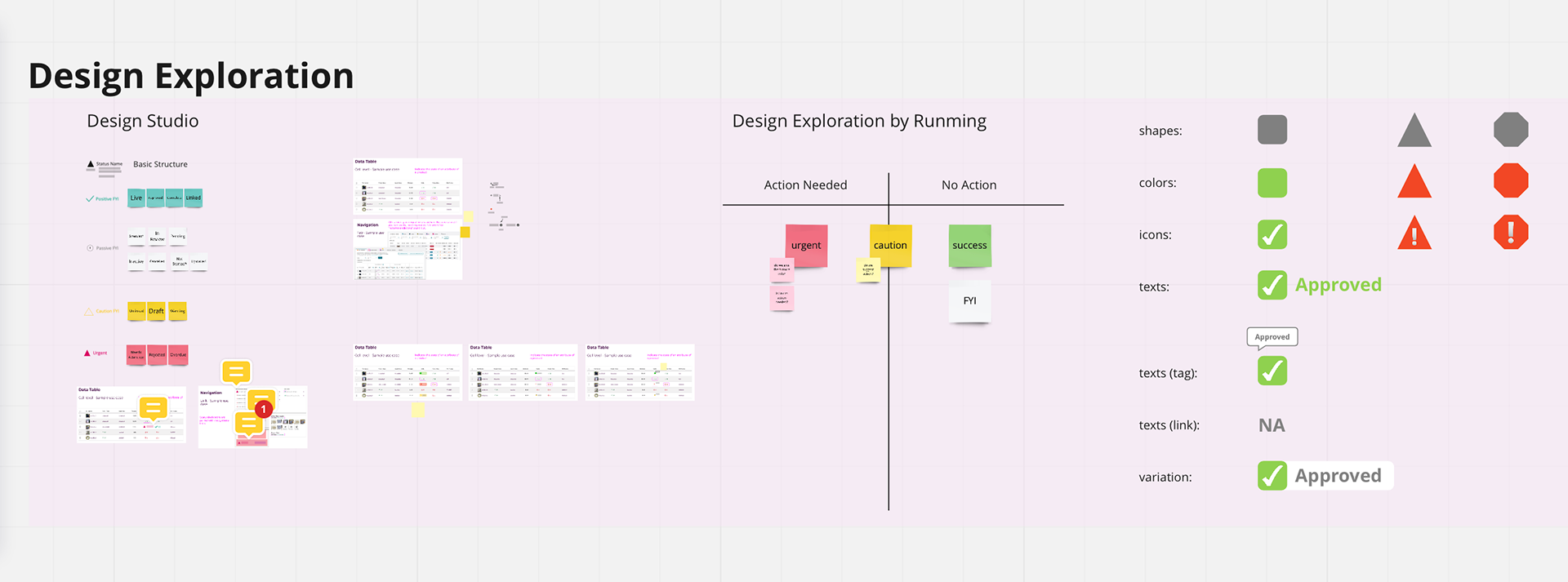Screen dimensions: 1568x582
Task: Click the gray Approved variation label
Action: pos(1339,476)
